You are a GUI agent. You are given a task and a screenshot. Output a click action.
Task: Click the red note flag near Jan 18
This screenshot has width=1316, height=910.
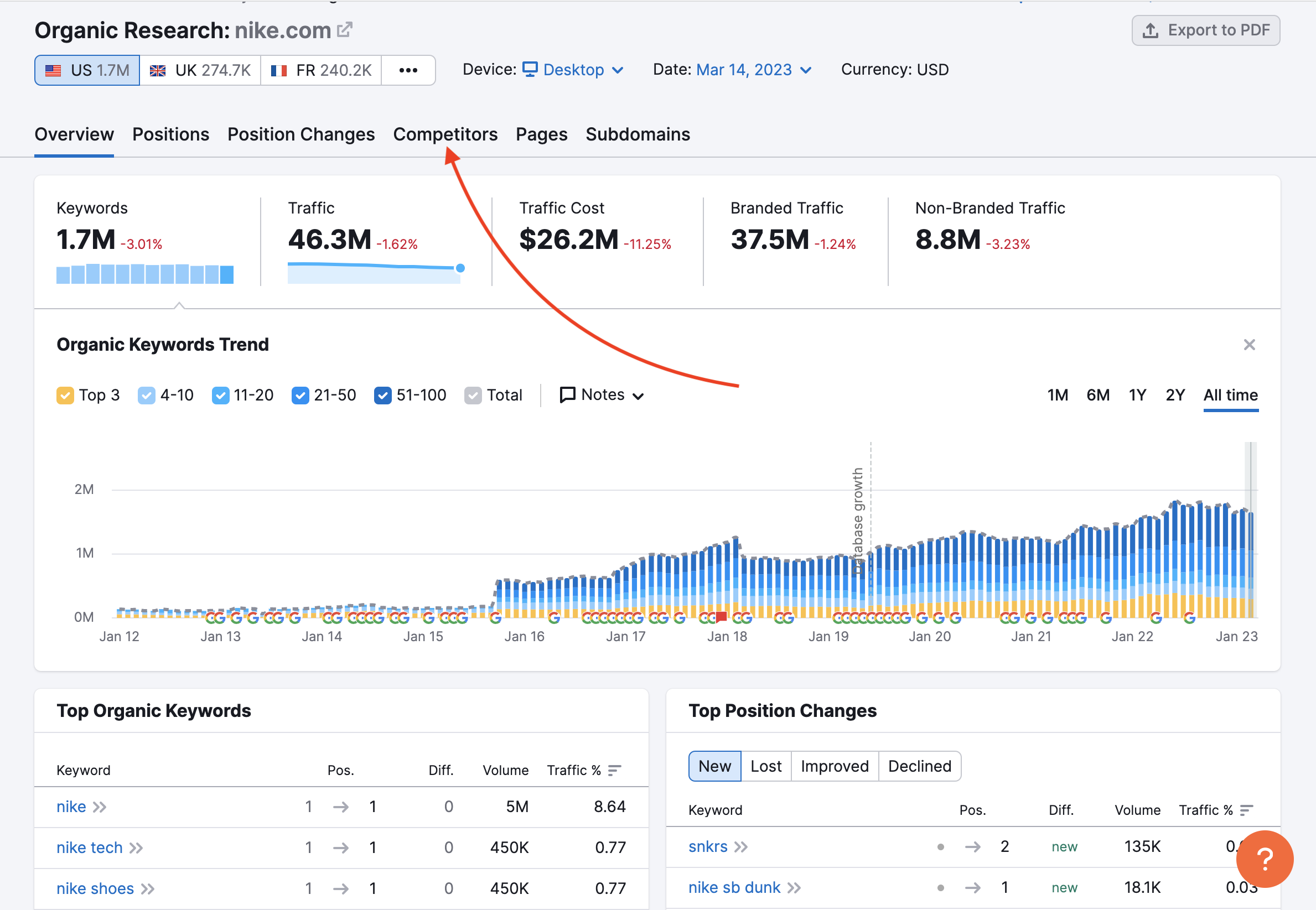click(722, 616)
